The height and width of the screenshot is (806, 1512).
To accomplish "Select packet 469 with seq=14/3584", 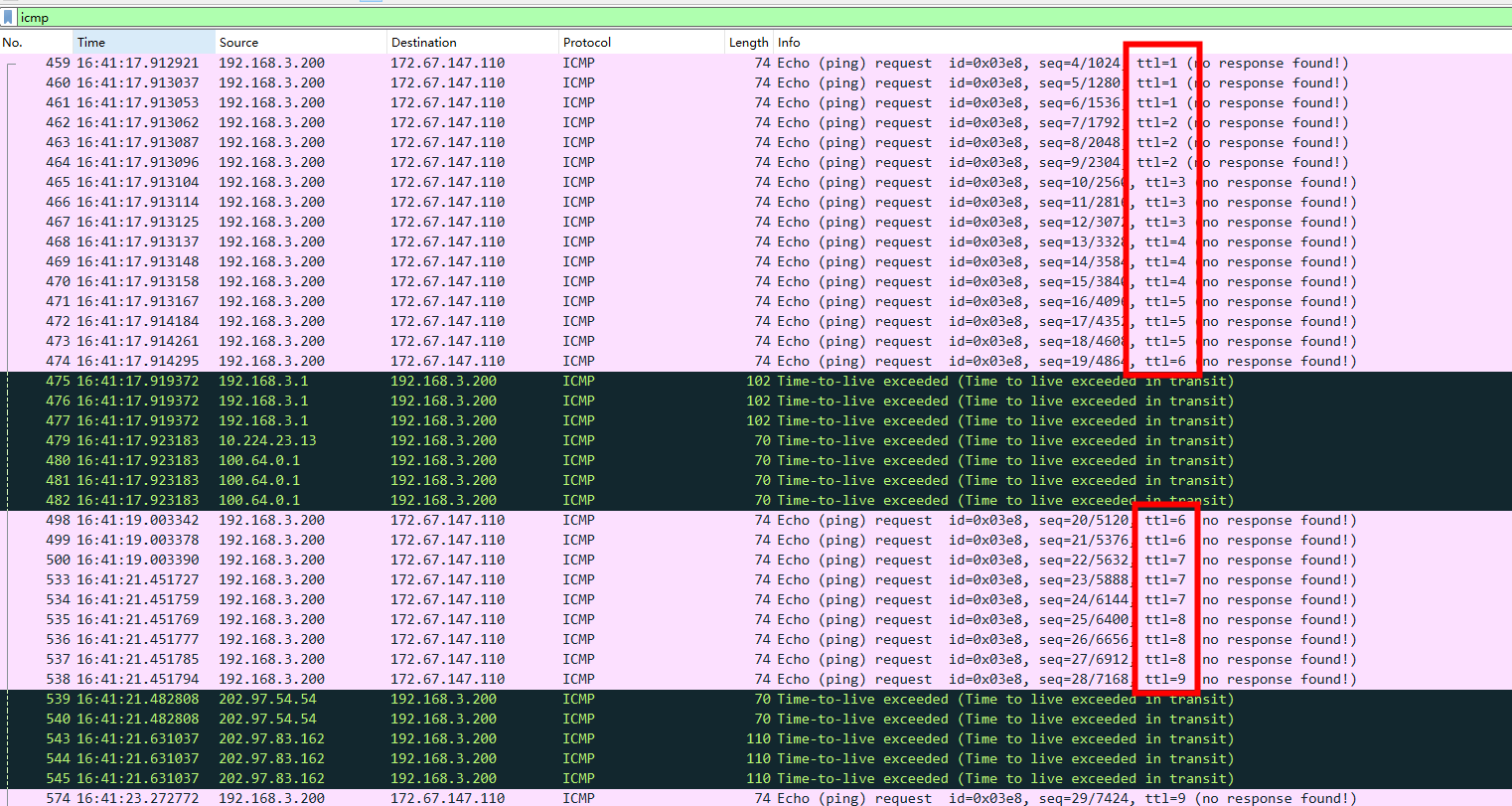I will pos(756,261).
